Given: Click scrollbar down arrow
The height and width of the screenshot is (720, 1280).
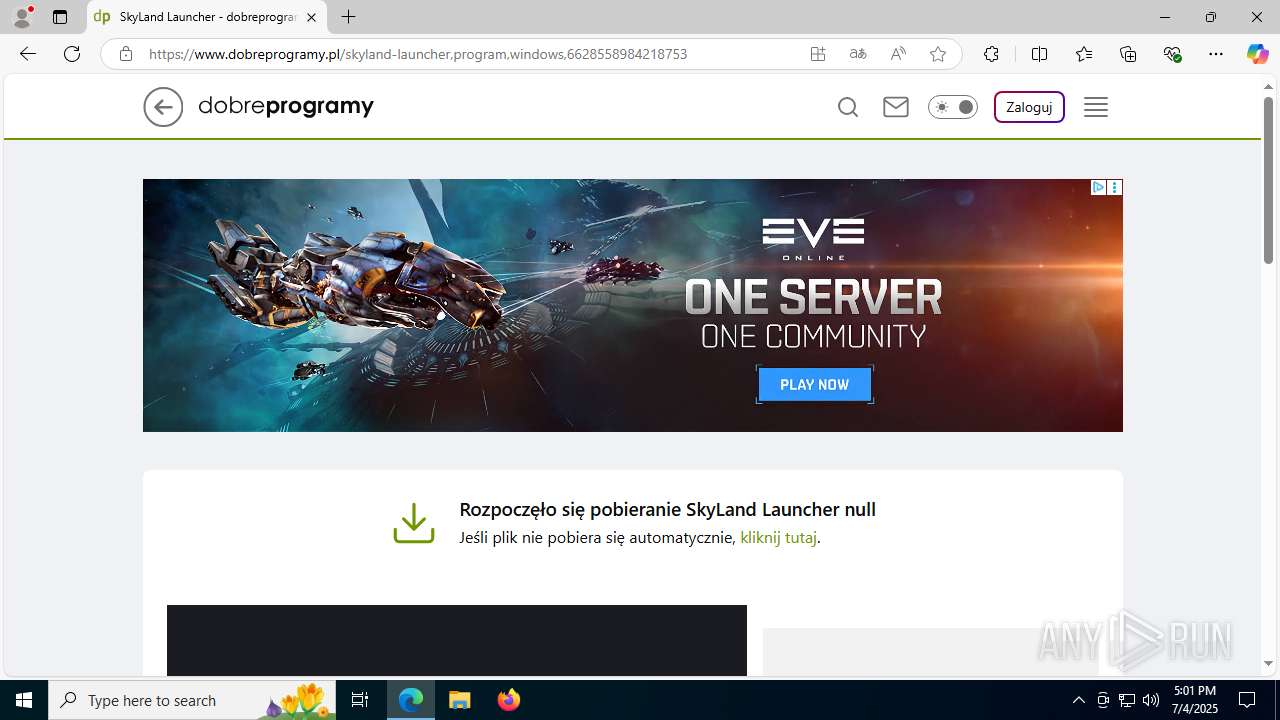Looking at the screenshot, I should [x=1268, y=664].
